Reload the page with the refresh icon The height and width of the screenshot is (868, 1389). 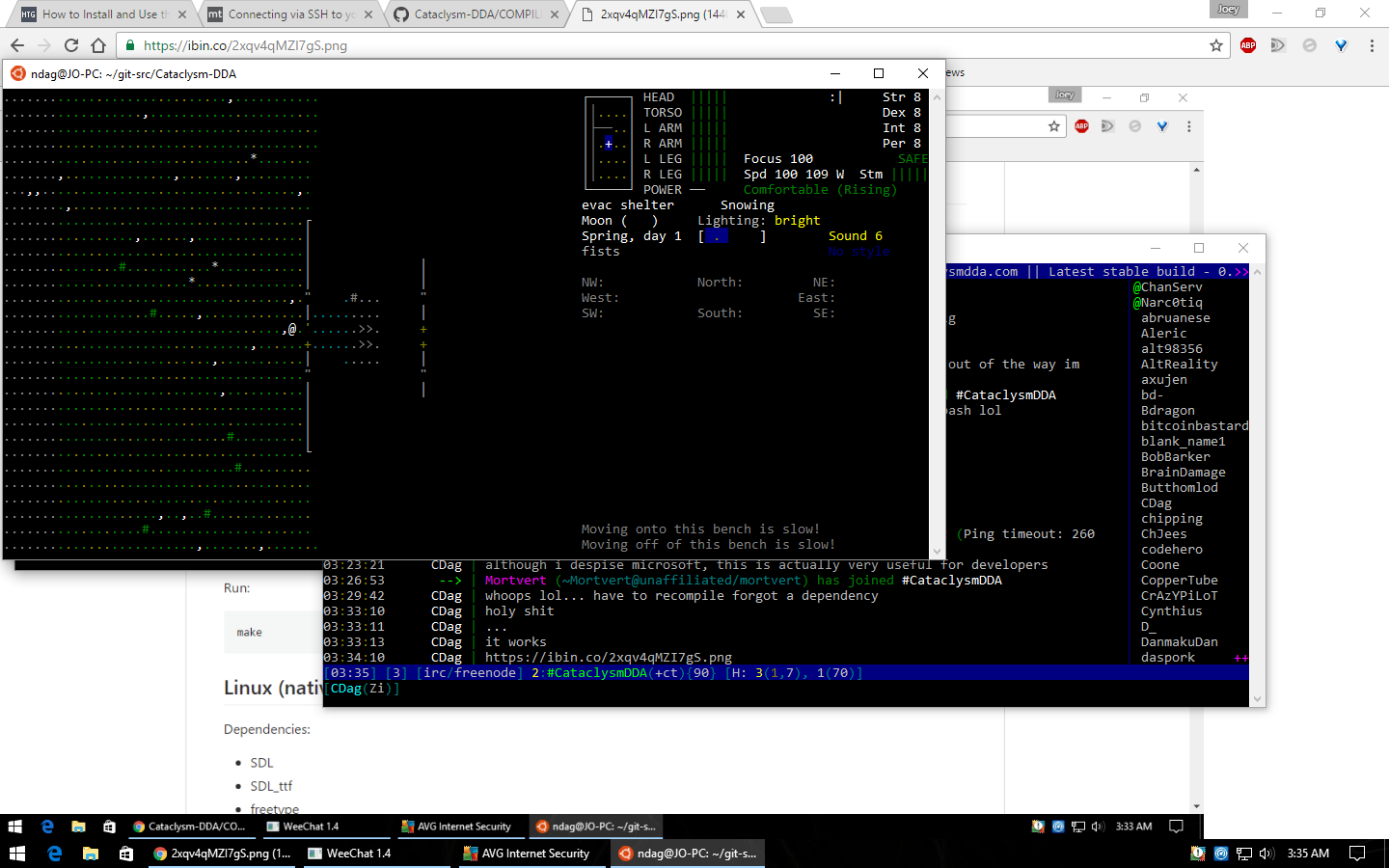point(71,45)
